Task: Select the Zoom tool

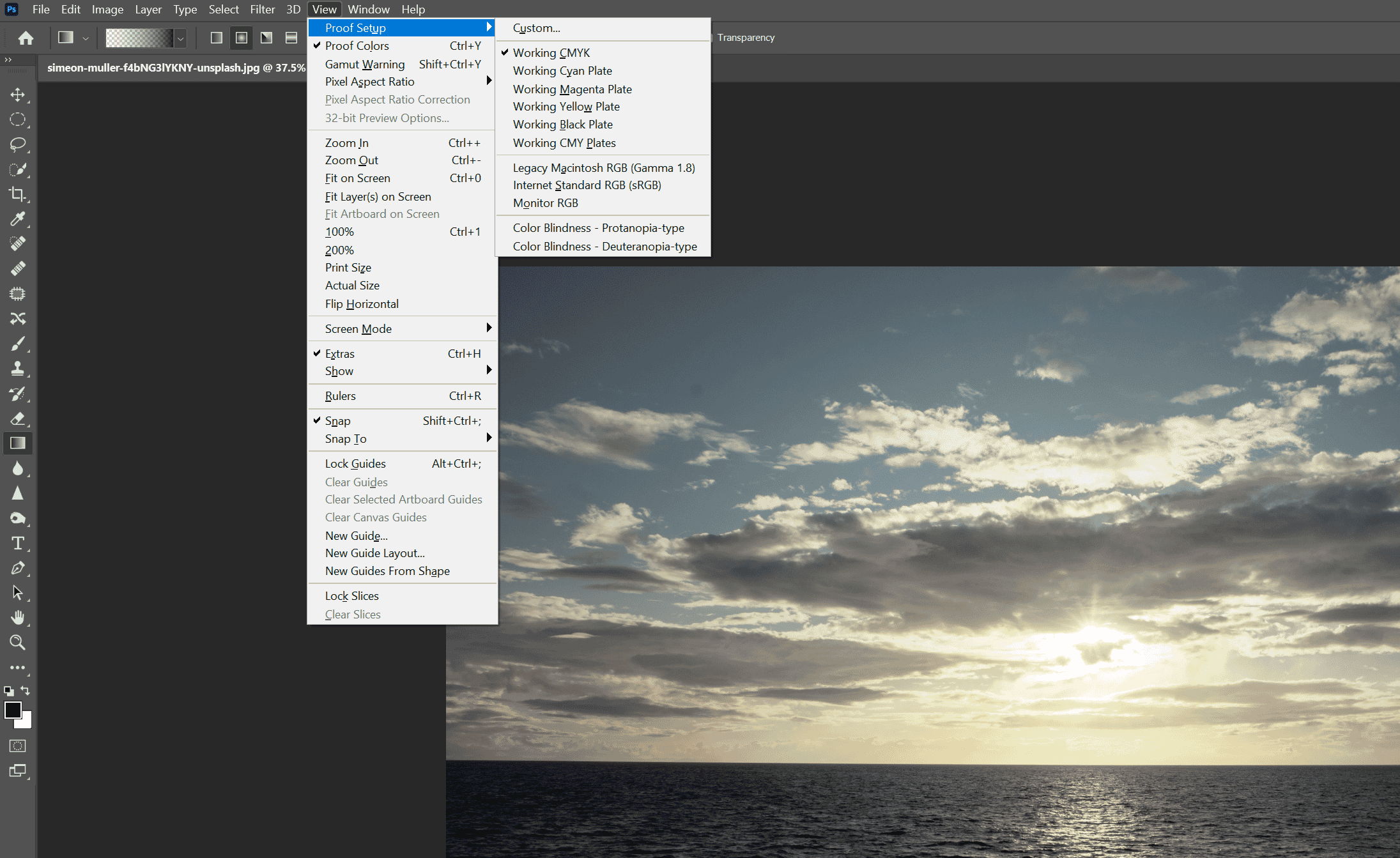Action: [19, 643]
